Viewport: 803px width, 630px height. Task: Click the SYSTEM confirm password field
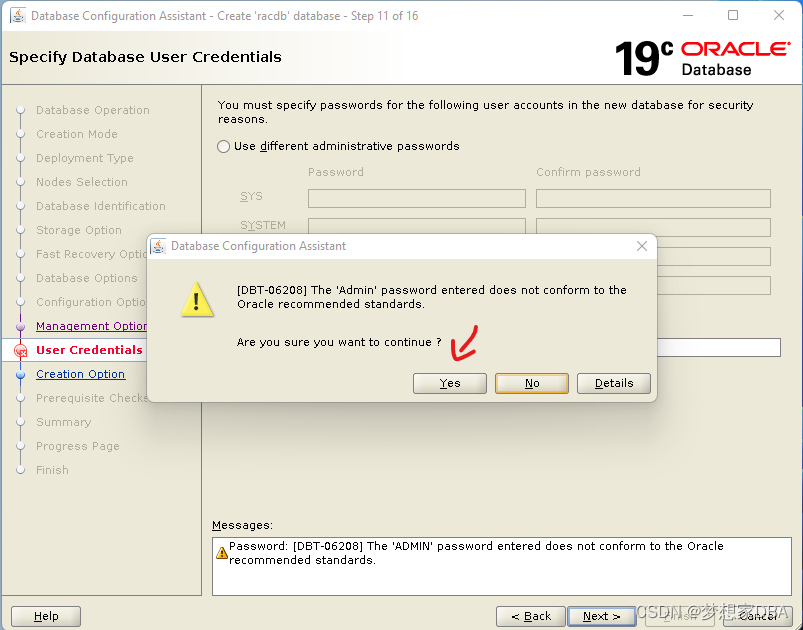653,227
